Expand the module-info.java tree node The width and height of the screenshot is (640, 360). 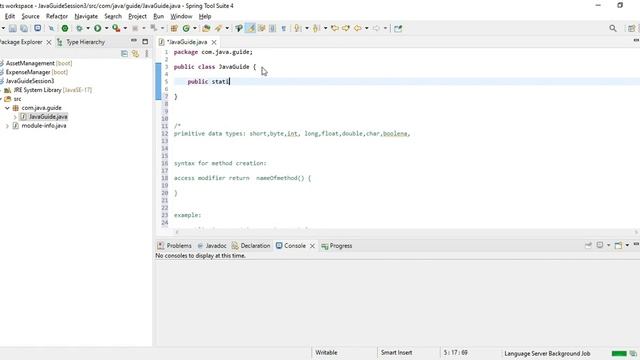[x=7, y=126]
